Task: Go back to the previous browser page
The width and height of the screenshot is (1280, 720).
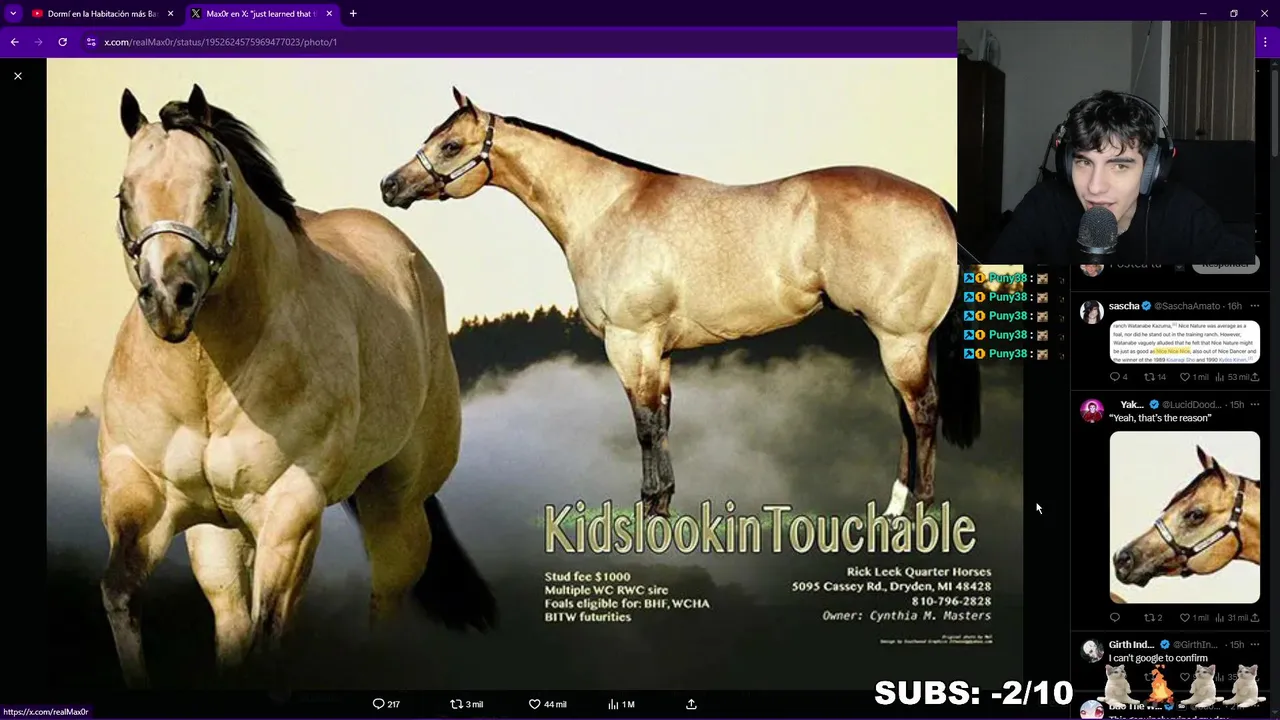Action: [14, 42]
